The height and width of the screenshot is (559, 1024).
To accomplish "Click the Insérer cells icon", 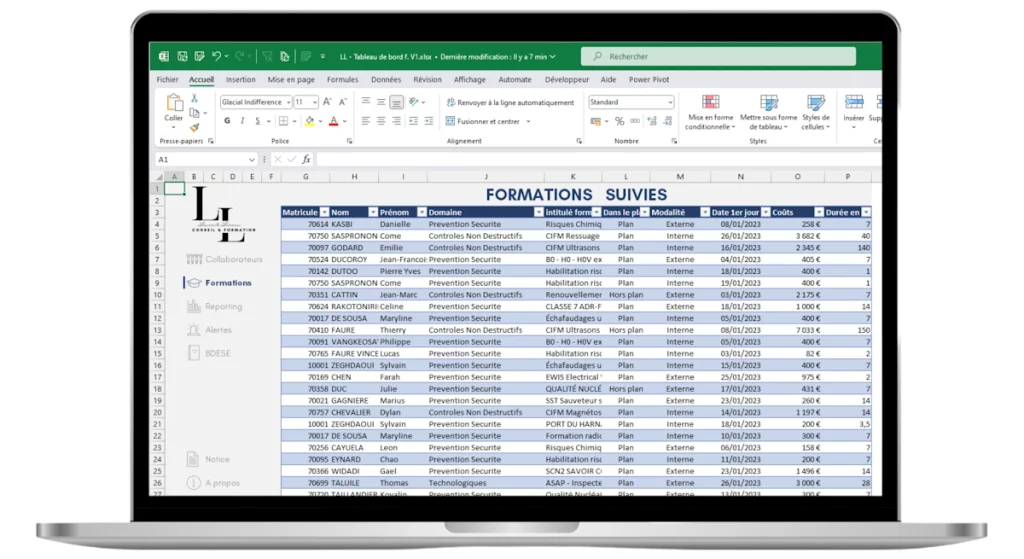I will (x=854, y=103).
